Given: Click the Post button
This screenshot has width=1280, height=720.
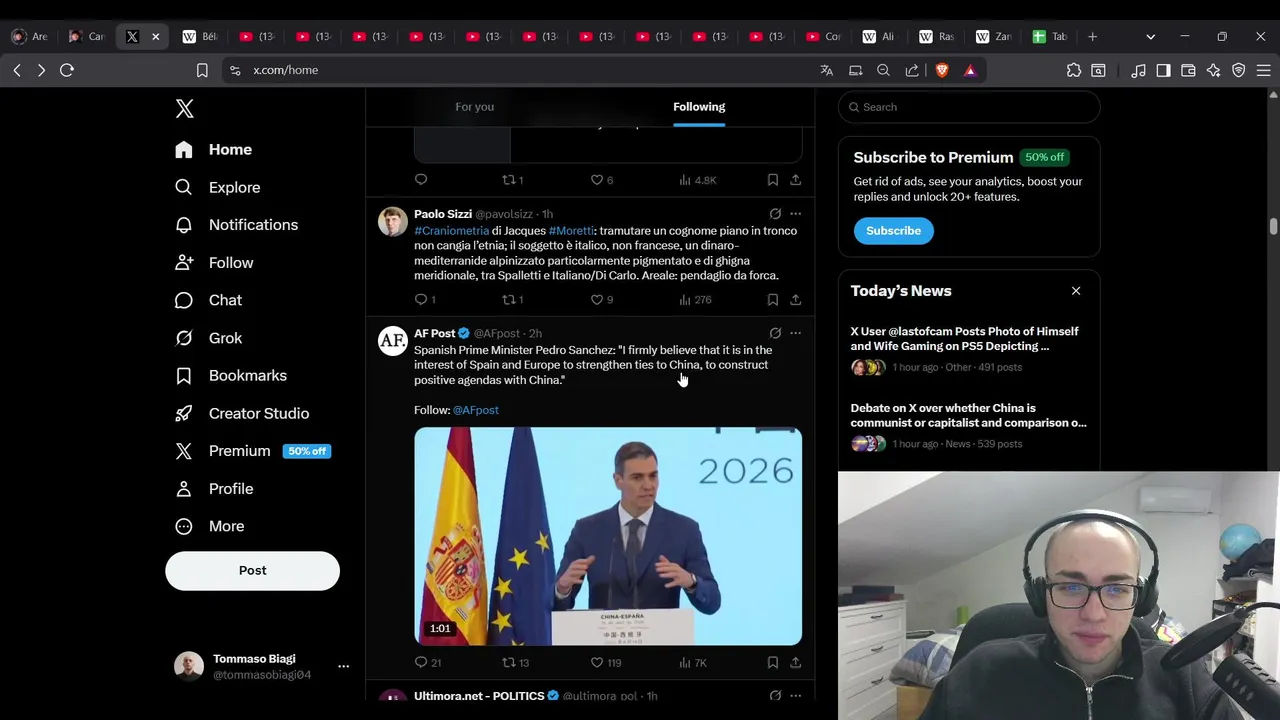Looking at the screenshot, I should (x=252, y=570).
